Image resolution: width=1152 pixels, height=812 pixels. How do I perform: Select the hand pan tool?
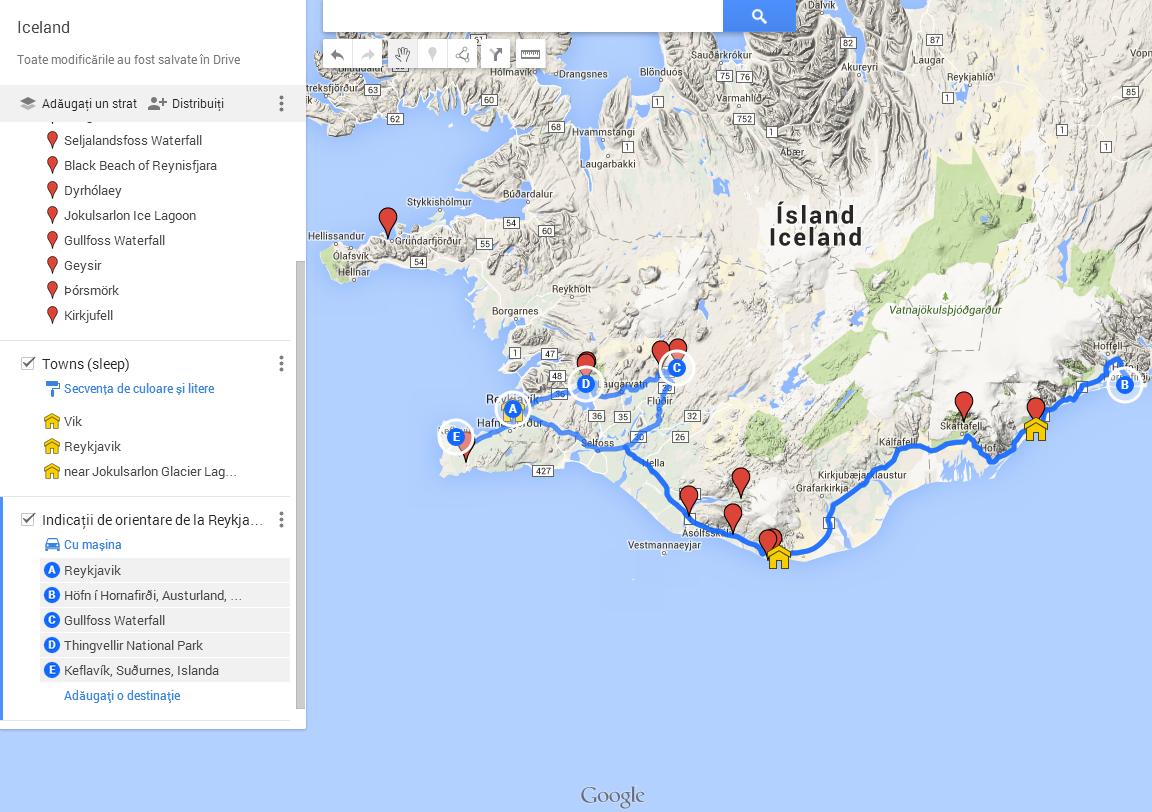pos(402,54)
